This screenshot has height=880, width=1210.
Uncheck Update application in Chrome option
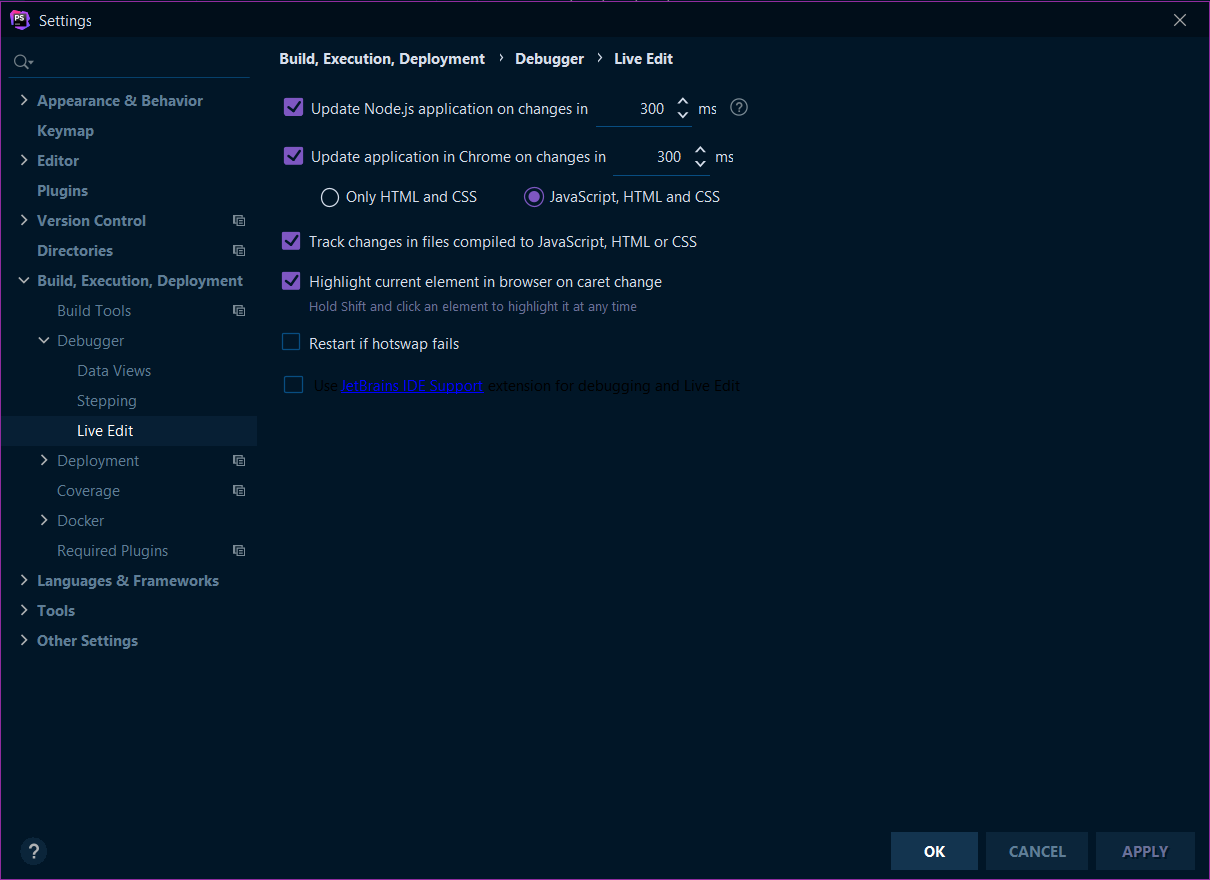coord(294,155)
